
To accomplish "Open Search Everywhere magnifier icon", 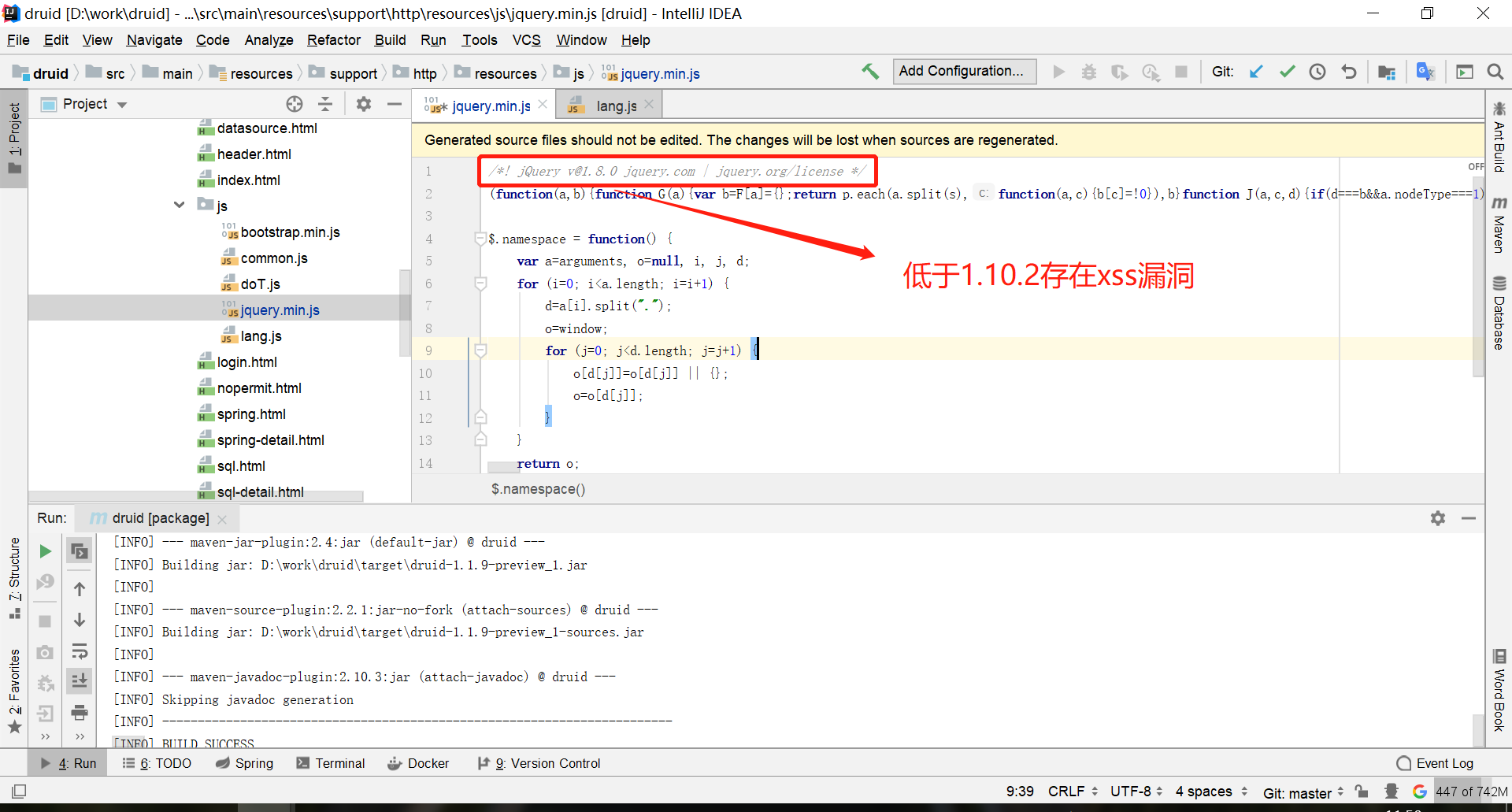I will (x=1495, y=72).
